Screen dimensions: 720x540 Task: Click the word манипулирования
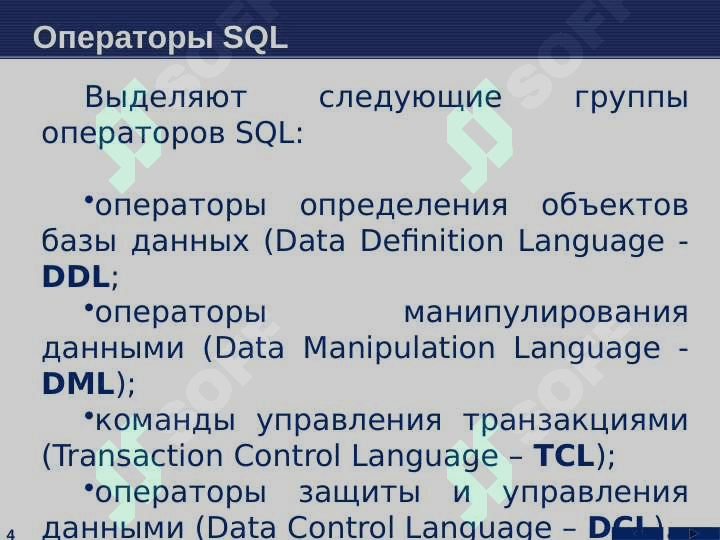[545, 313]
